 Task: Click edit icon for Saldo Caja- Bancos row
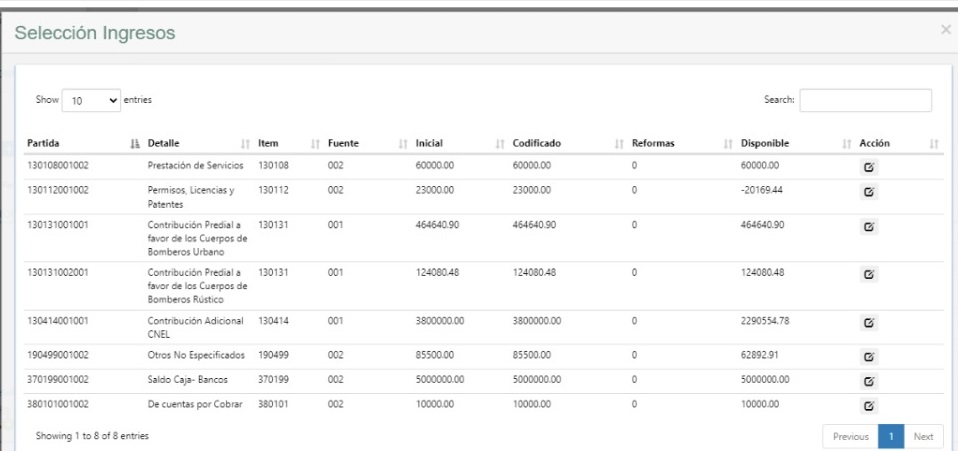tap(869, 381)
